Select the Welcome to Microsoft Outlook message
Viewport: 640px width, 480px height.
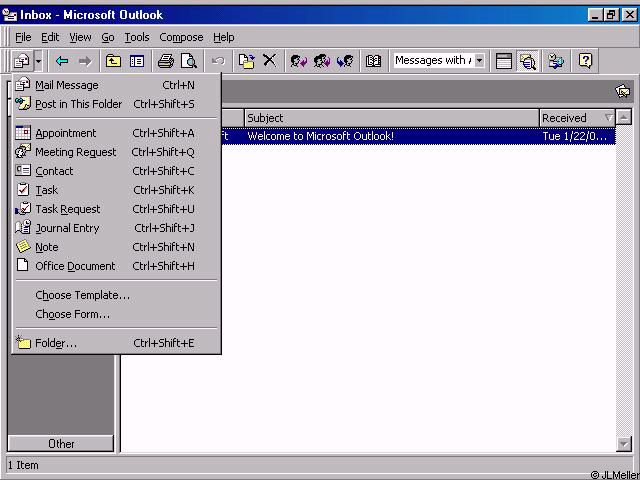pyautogui.click(x=418, y=136)
